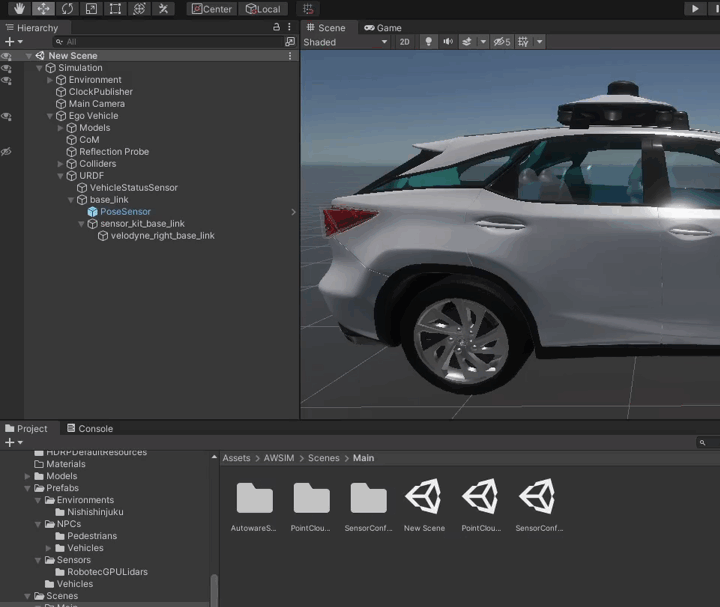Lock the Hierarchy panel
720x607 pixels.
pos(276,27)
